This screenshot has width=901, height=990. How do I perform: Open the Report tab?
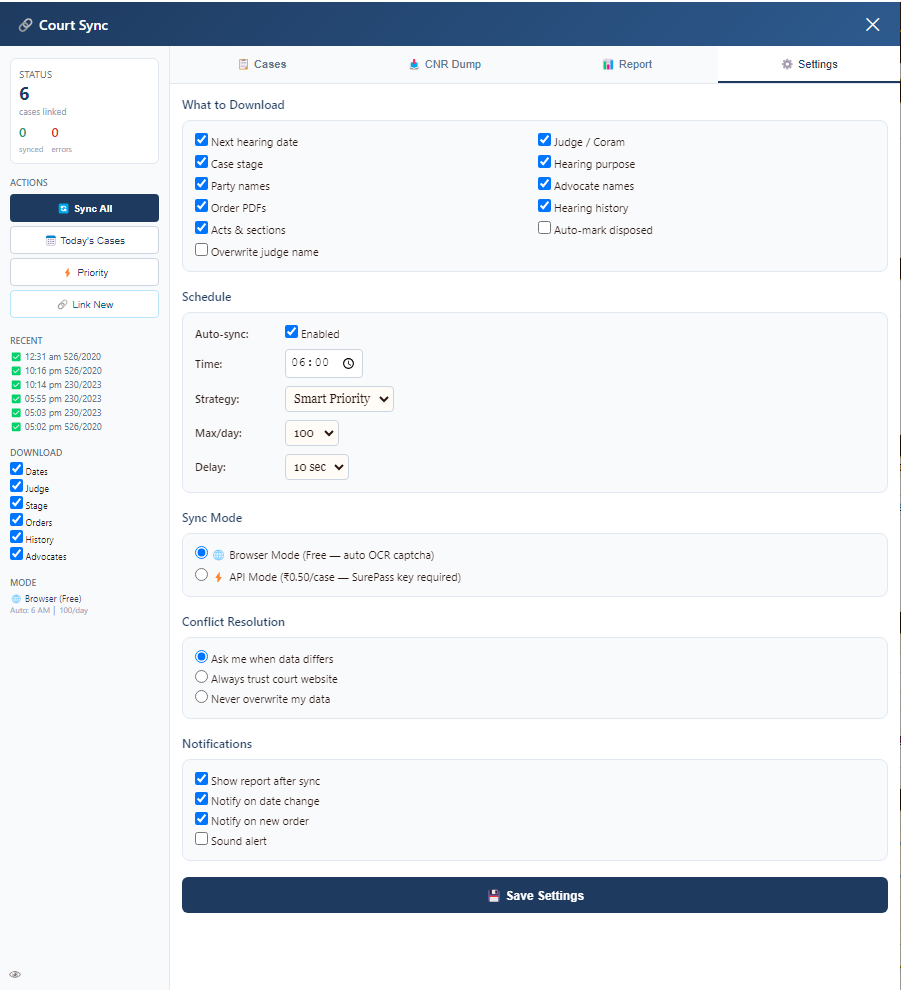pyautogui.click(x=627, y=64)
